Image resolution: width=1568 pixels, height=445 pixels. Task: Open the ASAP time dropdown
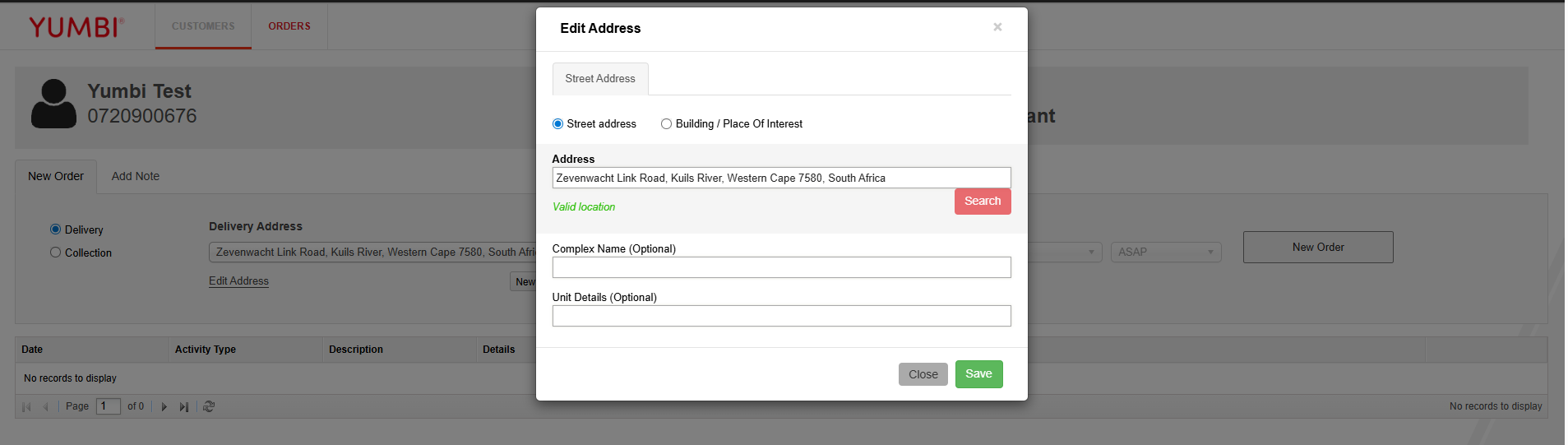1165,252
